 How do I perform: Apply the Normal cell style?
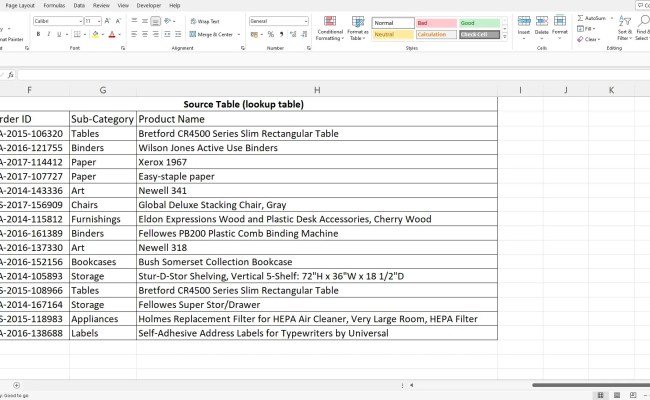coord(393,23)
